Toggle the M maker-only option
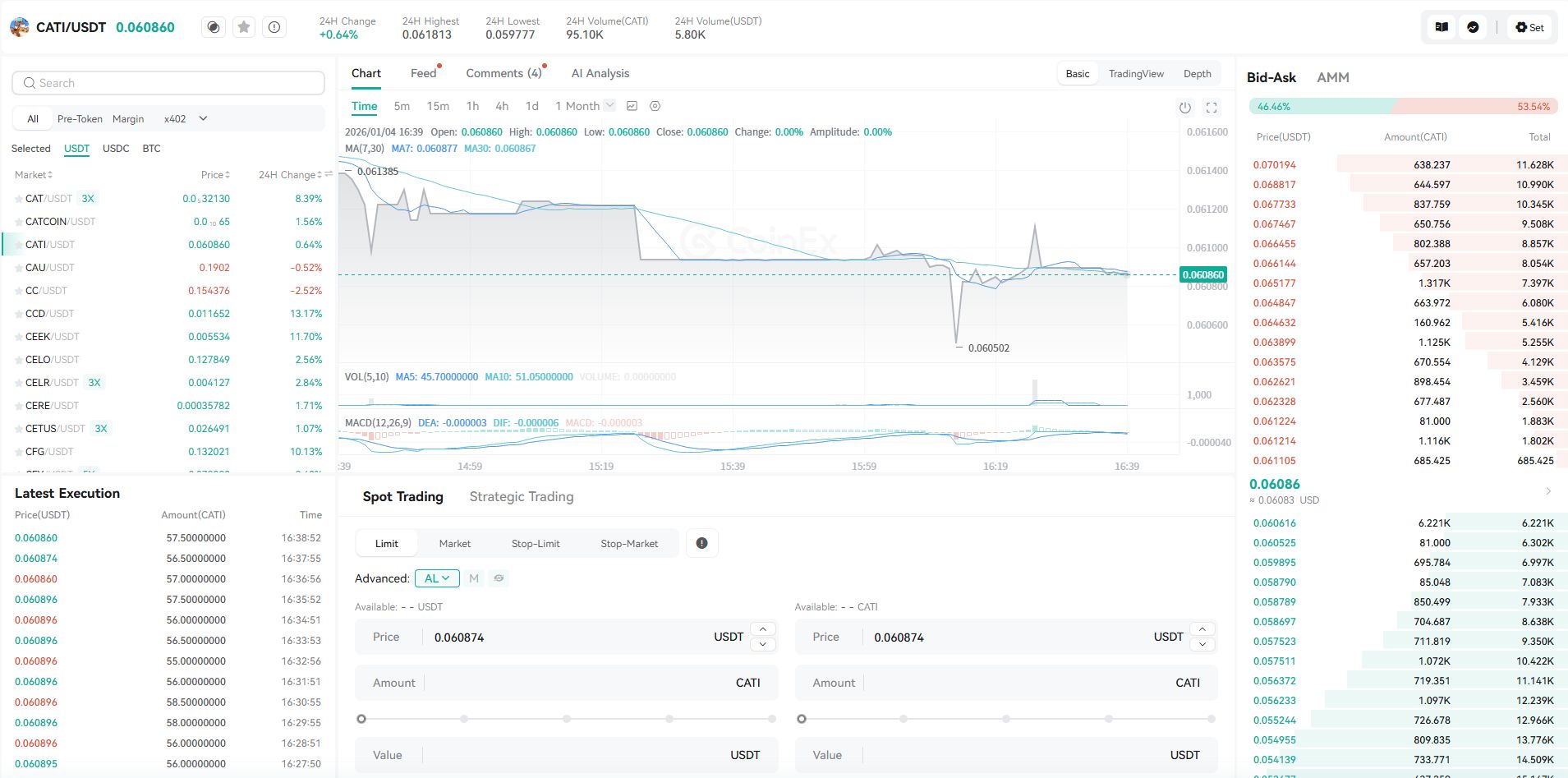Screen dimensions: 1568x778 tap(474, 578)
